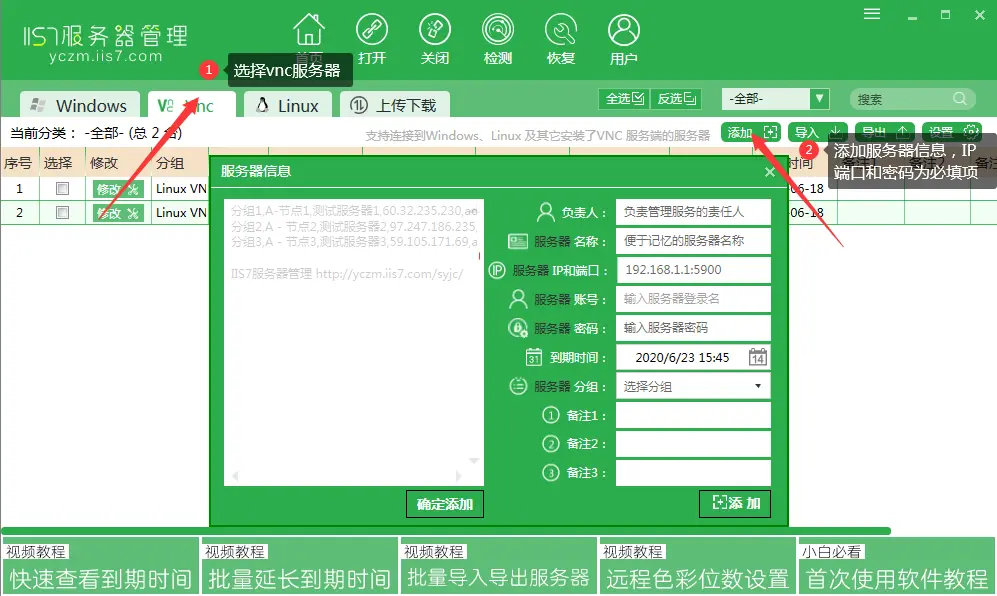
Task: Open the 设置 settings button
Action: (x=952, y=132)
